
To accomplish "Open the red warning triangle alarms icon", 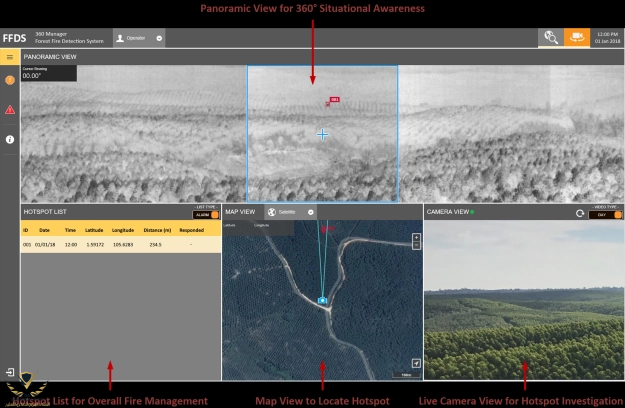I will tap(10, 110).
